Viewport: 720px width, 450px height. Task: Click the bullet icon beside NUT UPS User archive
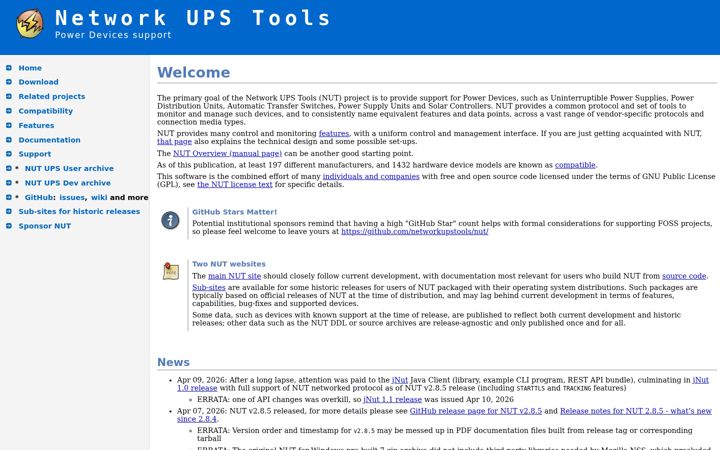click(9, 169)
